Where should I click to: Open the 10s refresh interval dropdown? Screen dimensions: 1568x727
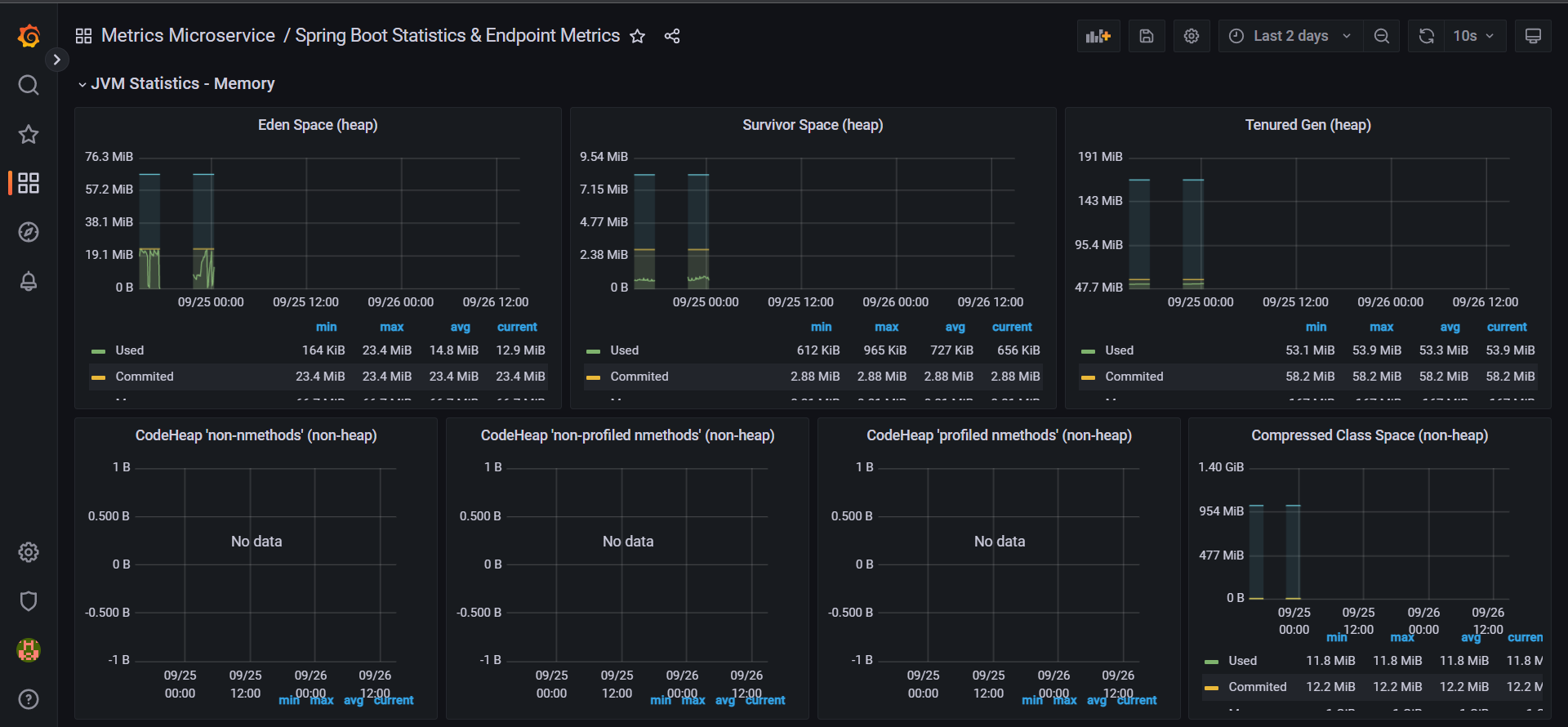(1473, 36)
